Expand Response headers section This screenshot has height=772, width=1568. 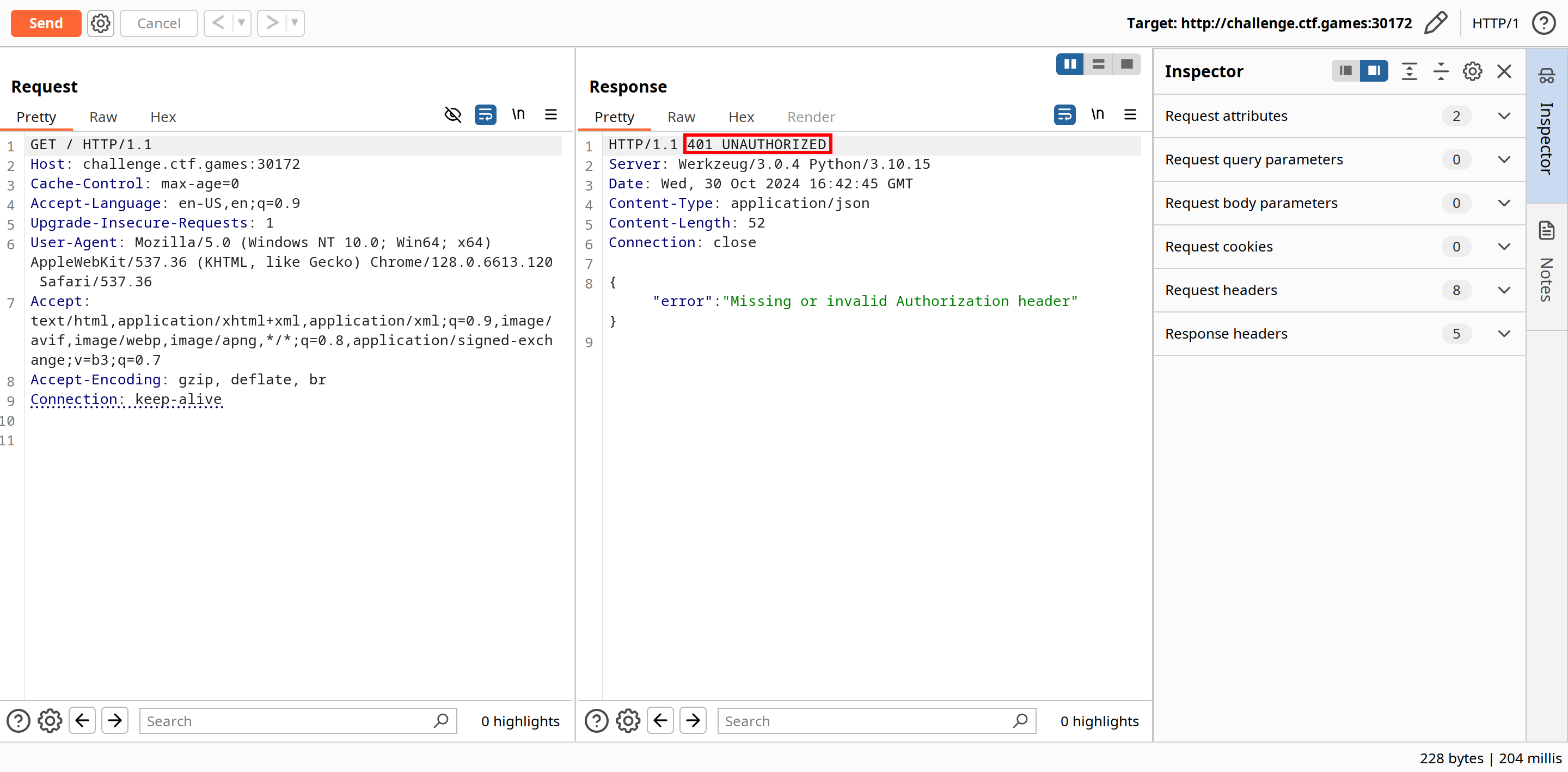tap(1504, 334)
